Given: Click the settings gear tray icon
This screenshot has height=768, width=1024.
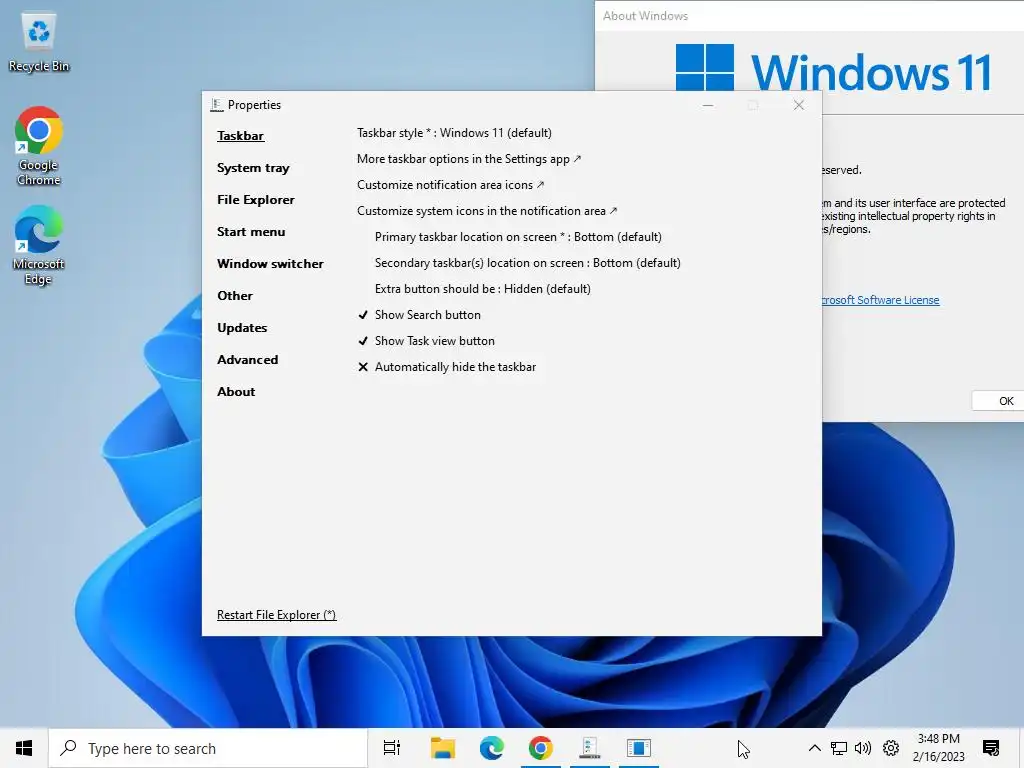Looking at the screenshot, I should 891,748.
